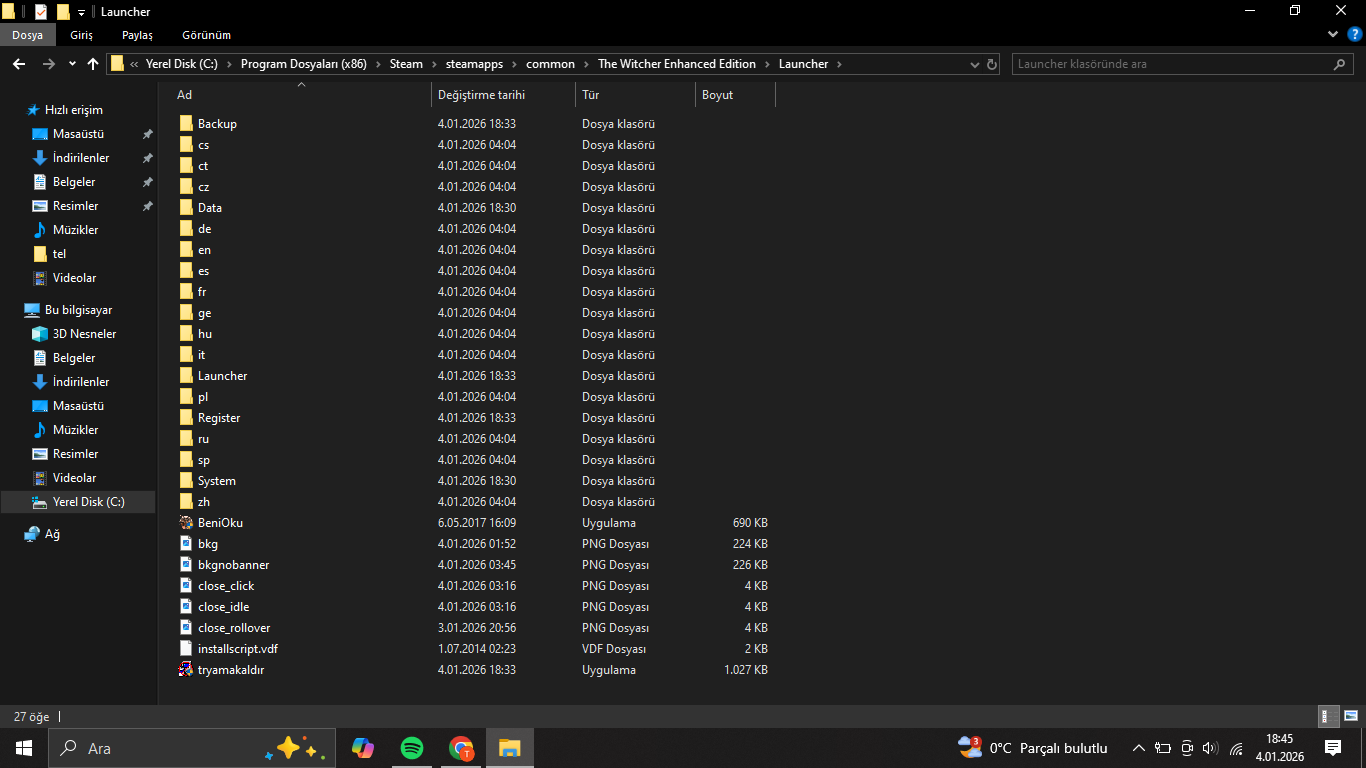Open the taskbar Ara search box
Screen dimensions: 1366x768
190,748
